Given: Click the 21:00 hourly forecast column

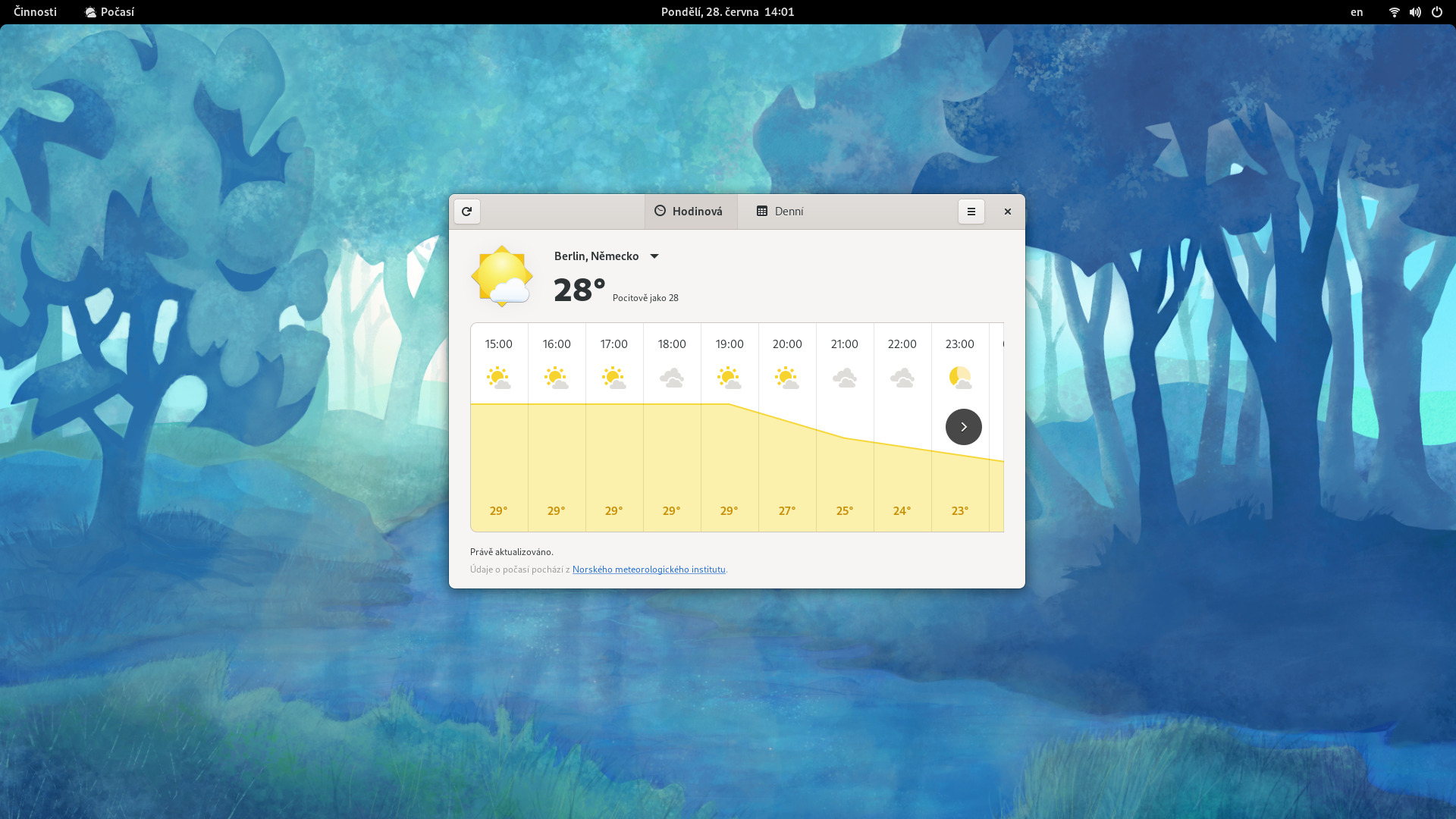Looking at the screenshot, I should point(844,427).
